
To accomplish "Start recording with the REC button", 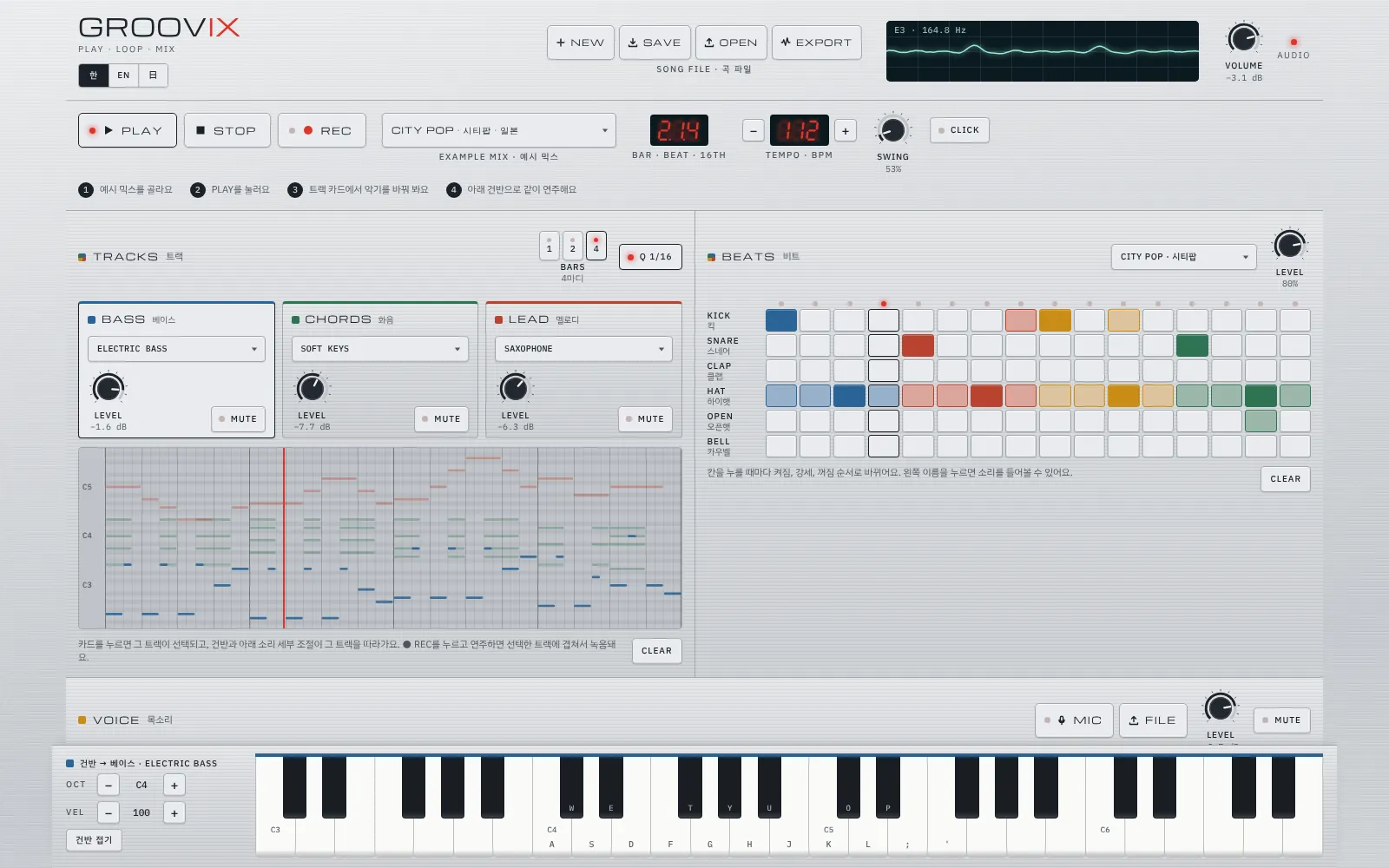I will point(321,130).
